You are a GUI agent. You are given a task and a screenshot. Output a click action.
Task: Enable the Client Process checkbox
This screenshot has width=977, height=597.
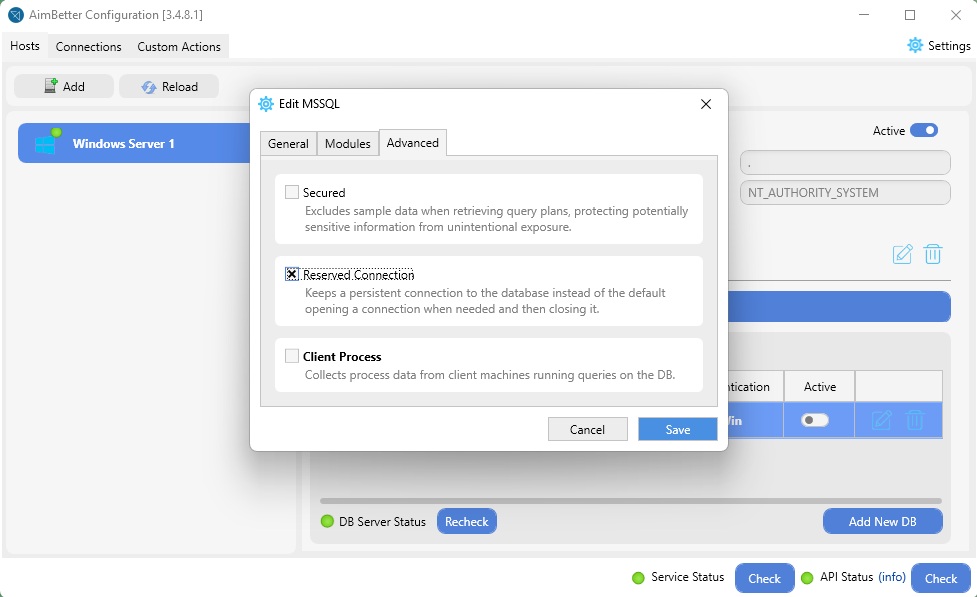click(x=292, y=356)
